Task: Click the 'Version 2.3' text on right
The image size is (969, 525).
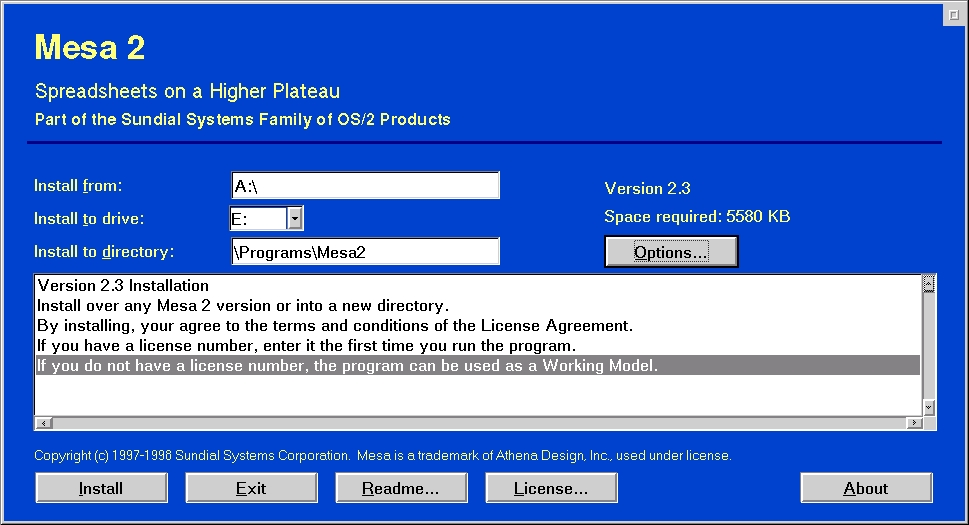Action: click(x=647, y=188)
